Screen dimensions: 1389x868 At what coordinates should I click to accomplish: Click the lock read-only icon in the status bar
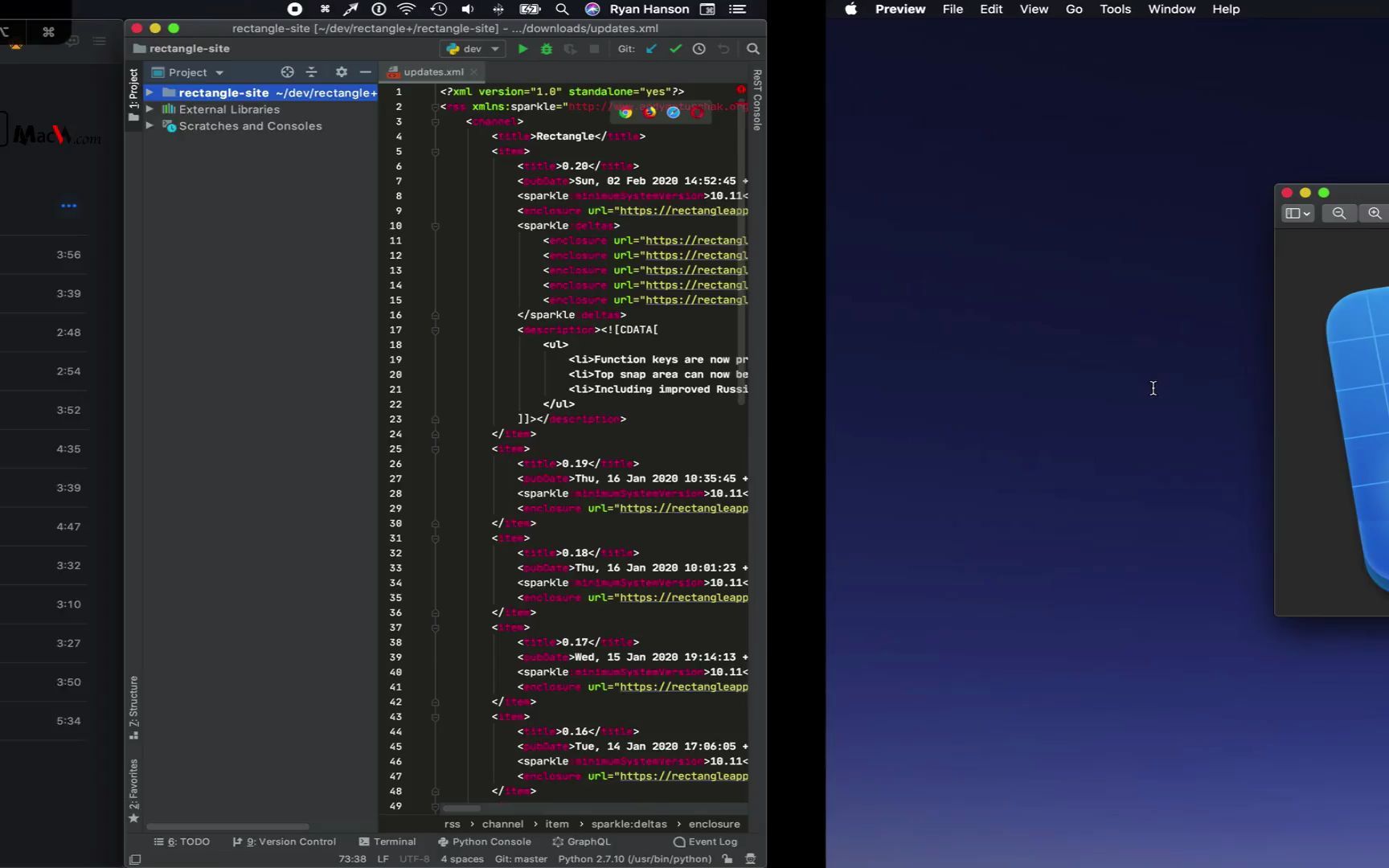727,859
